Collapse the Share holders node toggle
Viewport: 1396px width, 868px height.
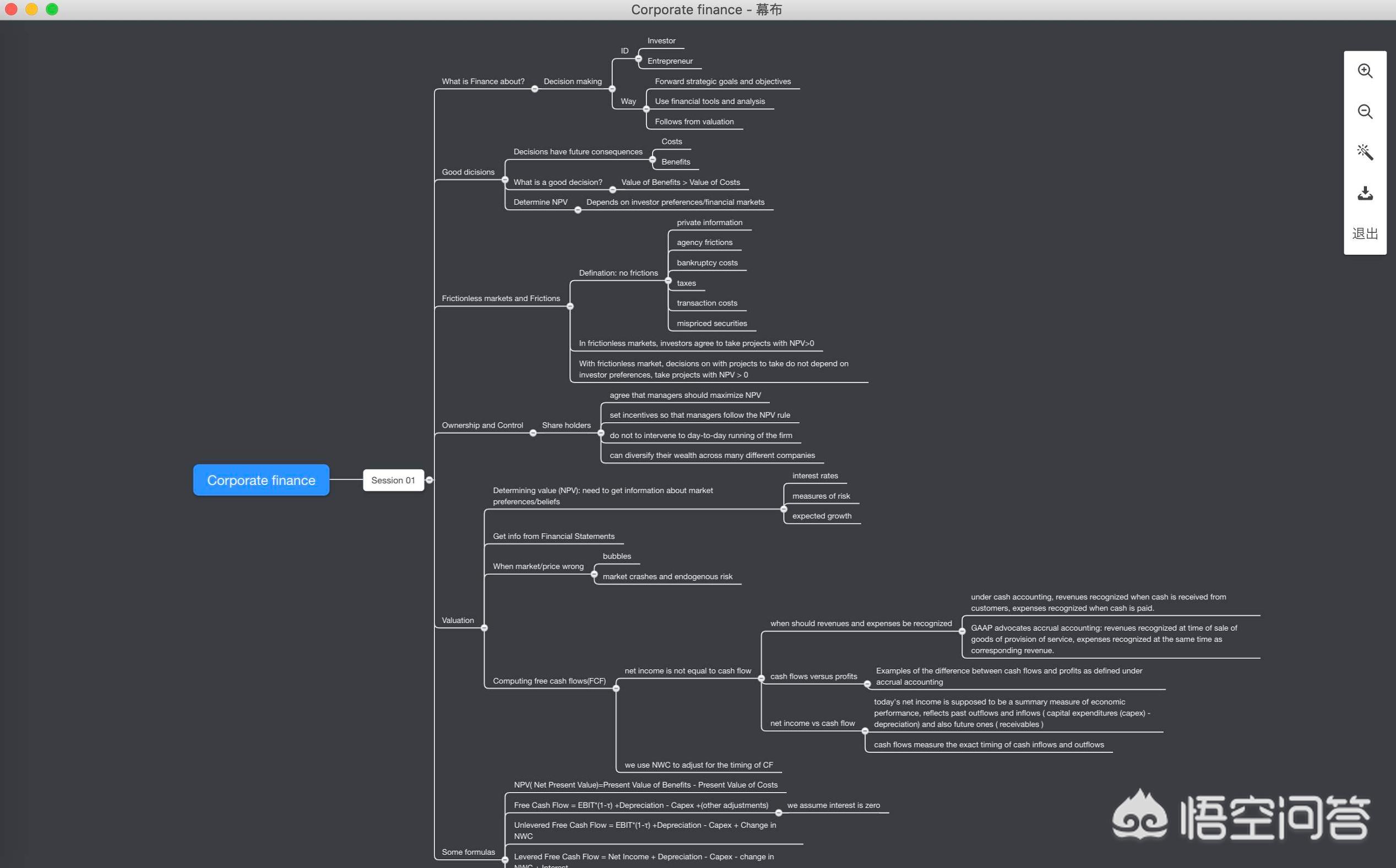601,433
